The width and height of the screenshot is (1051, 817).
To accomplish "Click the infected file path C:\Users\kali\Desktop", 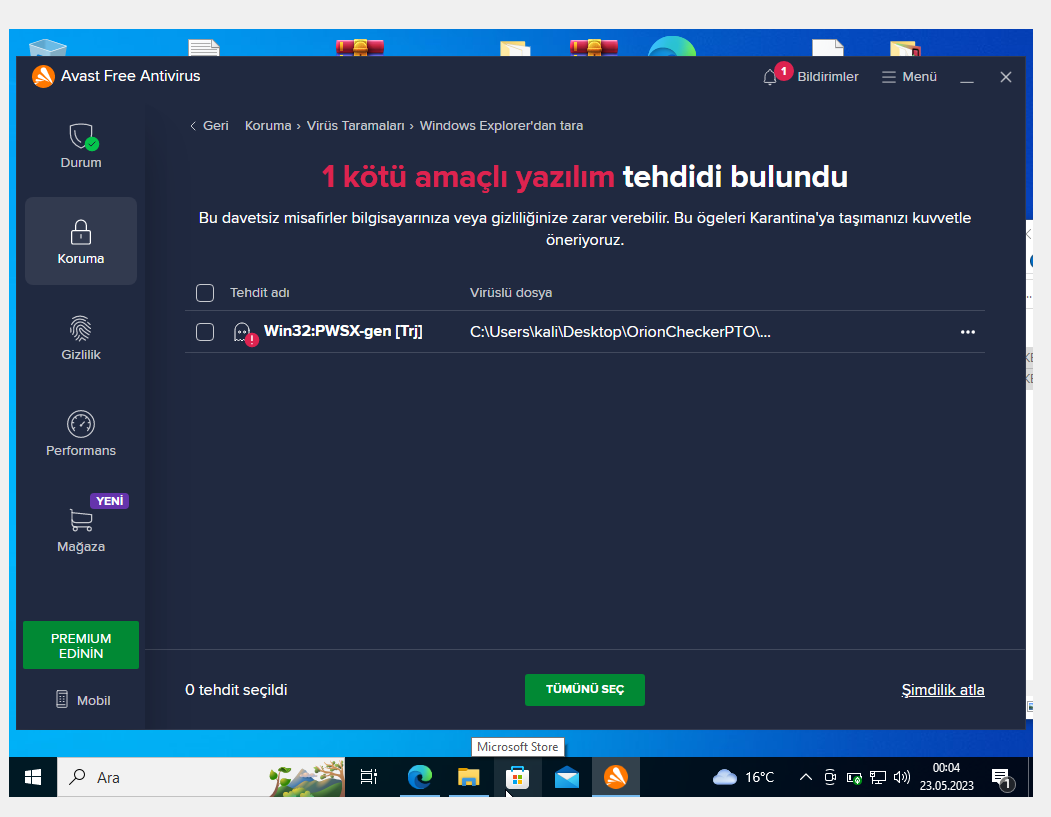I will coord(620,332).
